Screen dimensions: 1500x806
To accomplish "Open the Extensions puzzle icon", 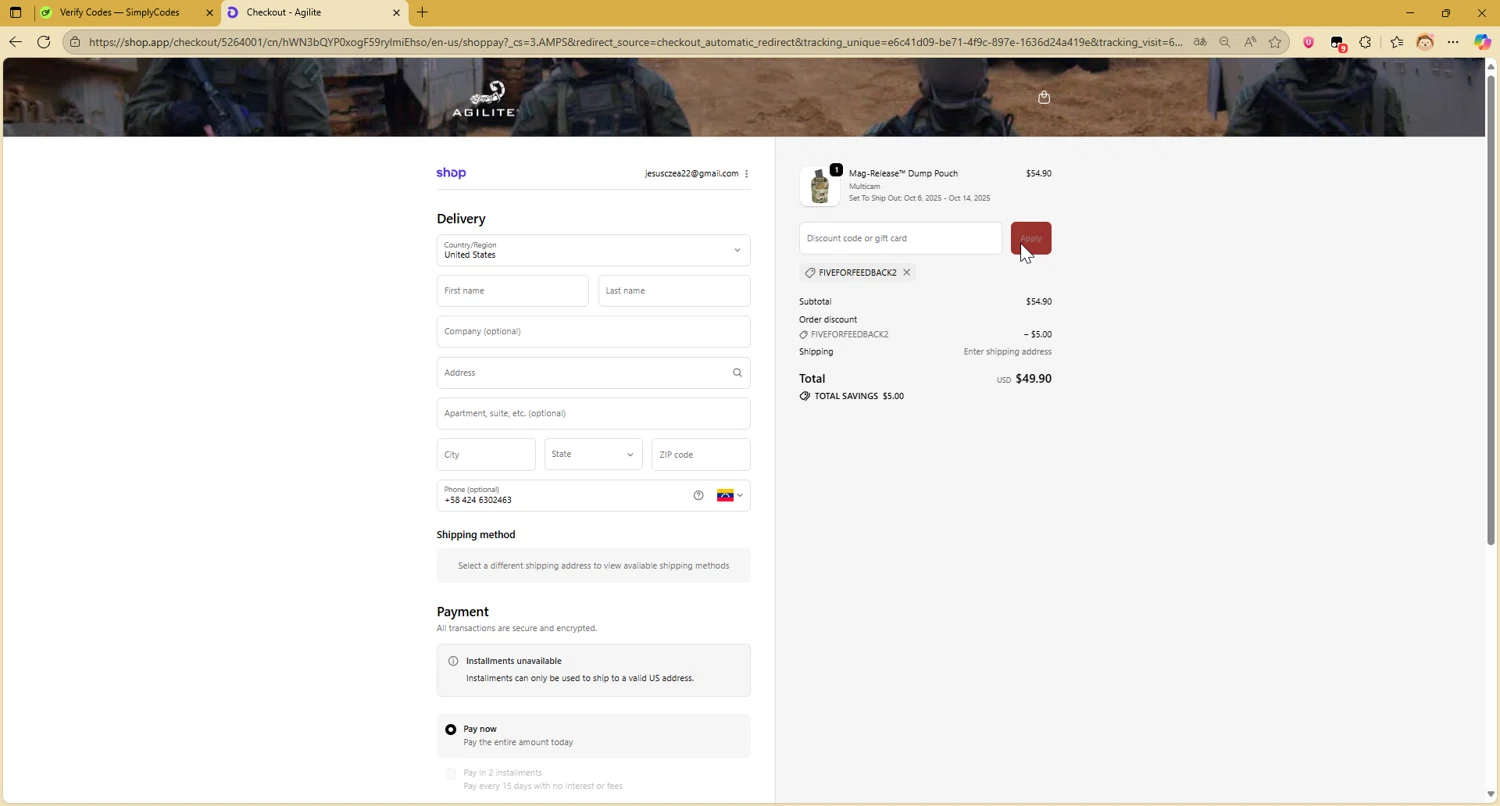I will click(1365, 42).
